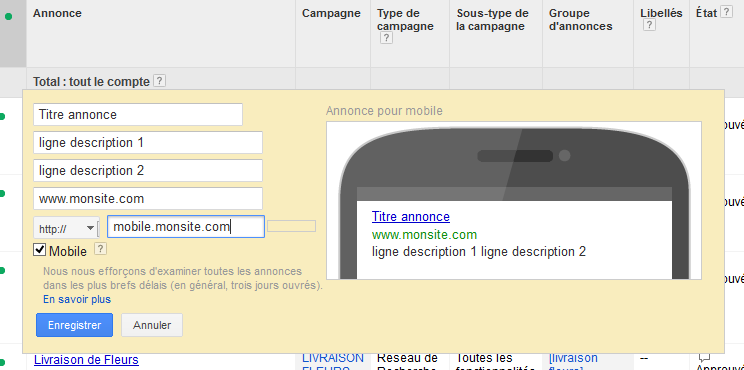
Task: Click the Annuler button
Action: pyautogui.click(x=152, y=325)
